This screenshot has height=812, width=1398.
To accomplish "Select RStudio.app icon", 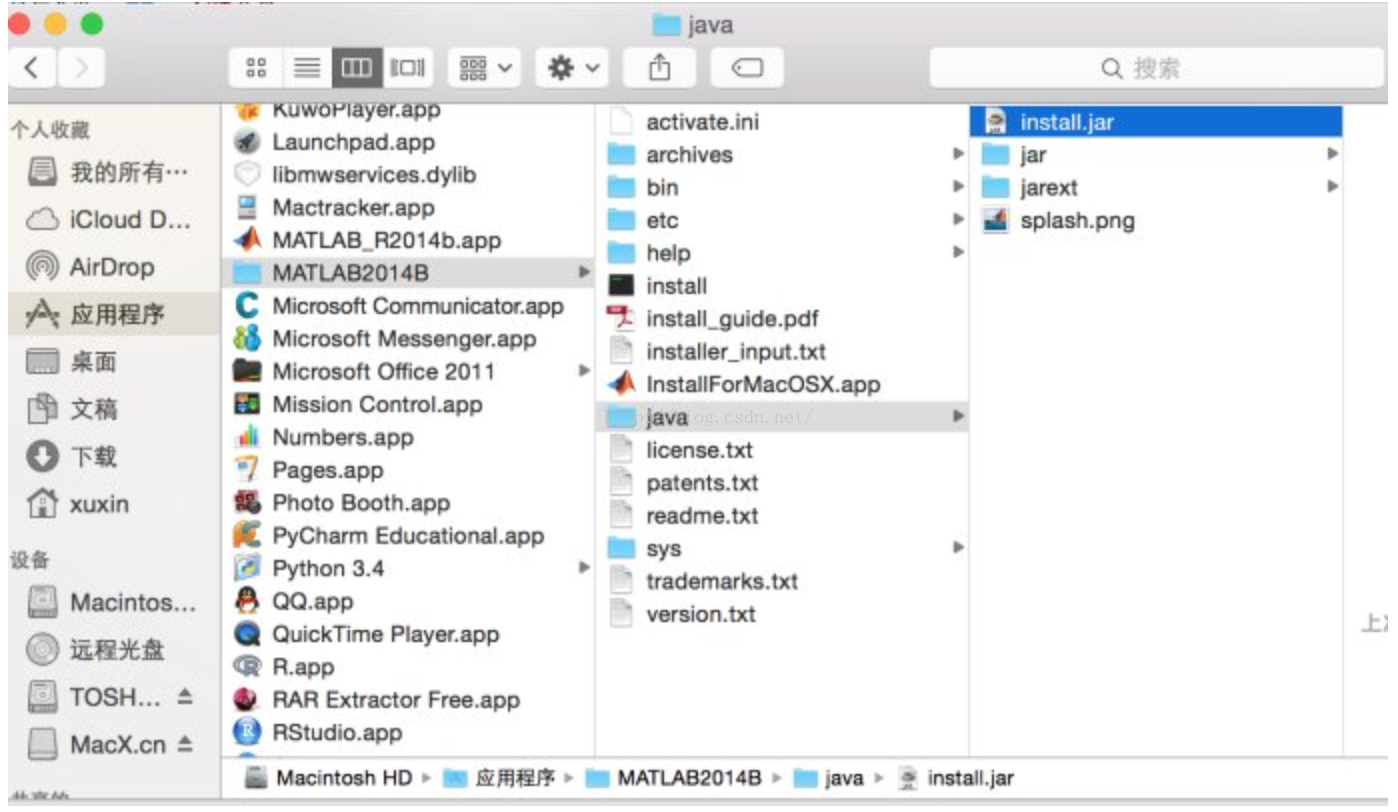I will pyautogui.click(x=246, y=733).
